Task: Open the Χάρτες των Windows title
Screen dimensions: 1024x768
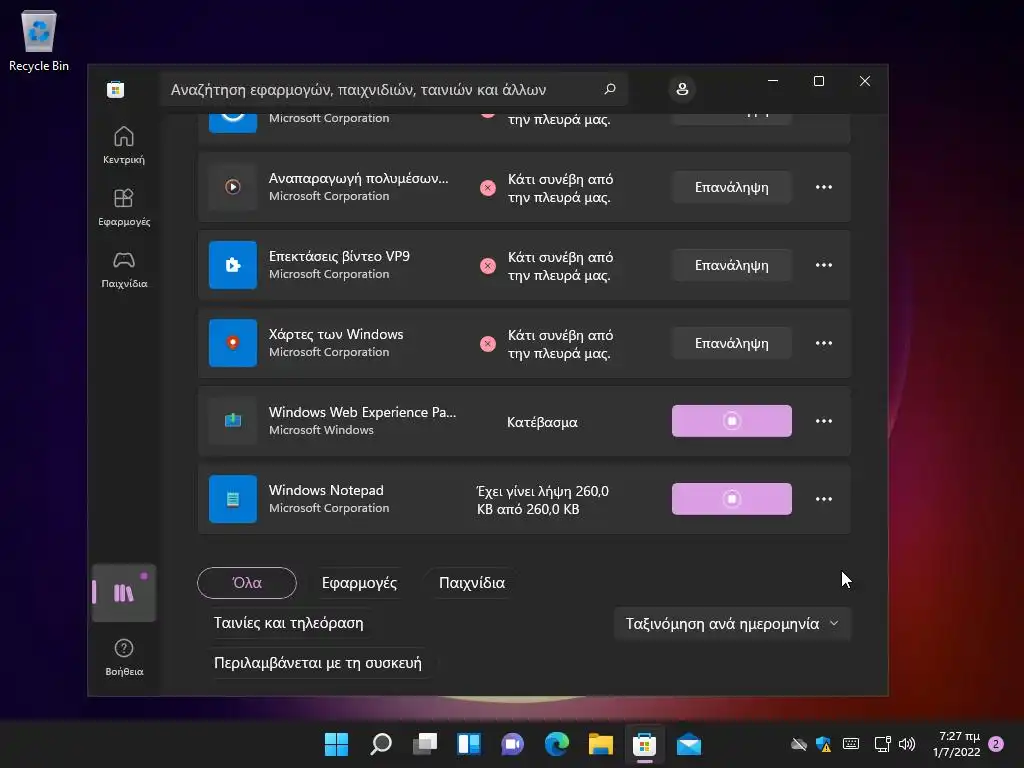Action: coord(336,334)
